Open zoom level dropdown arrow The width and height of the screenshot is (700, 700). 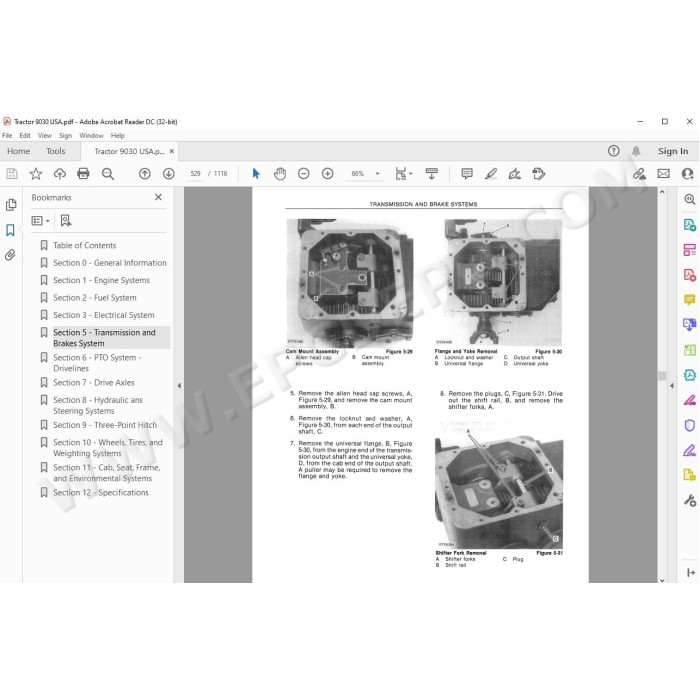tap(377, 174)
